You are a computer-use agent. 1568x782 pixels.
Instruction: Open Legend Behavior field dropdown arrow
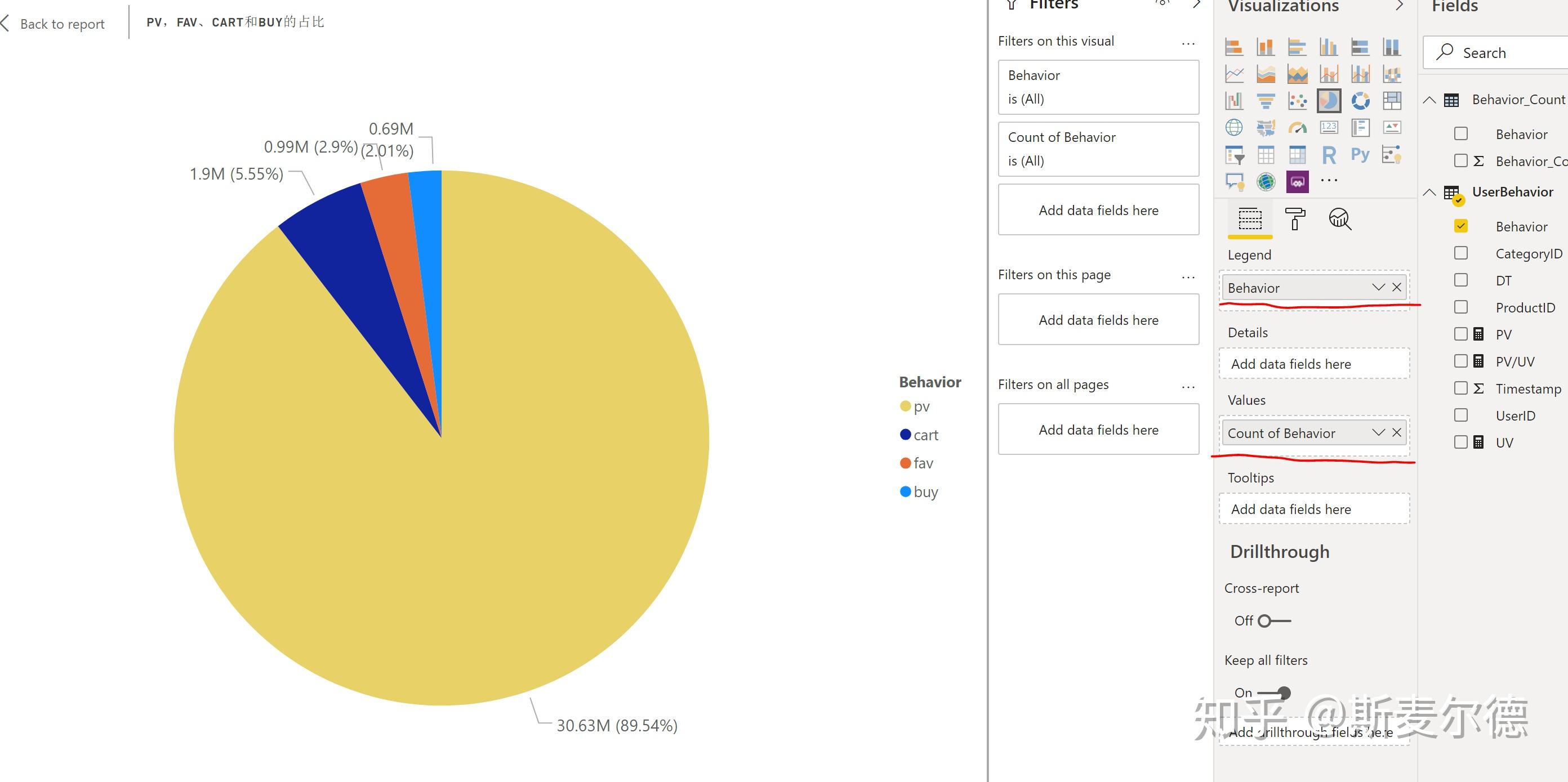[x=1378, y=287]
